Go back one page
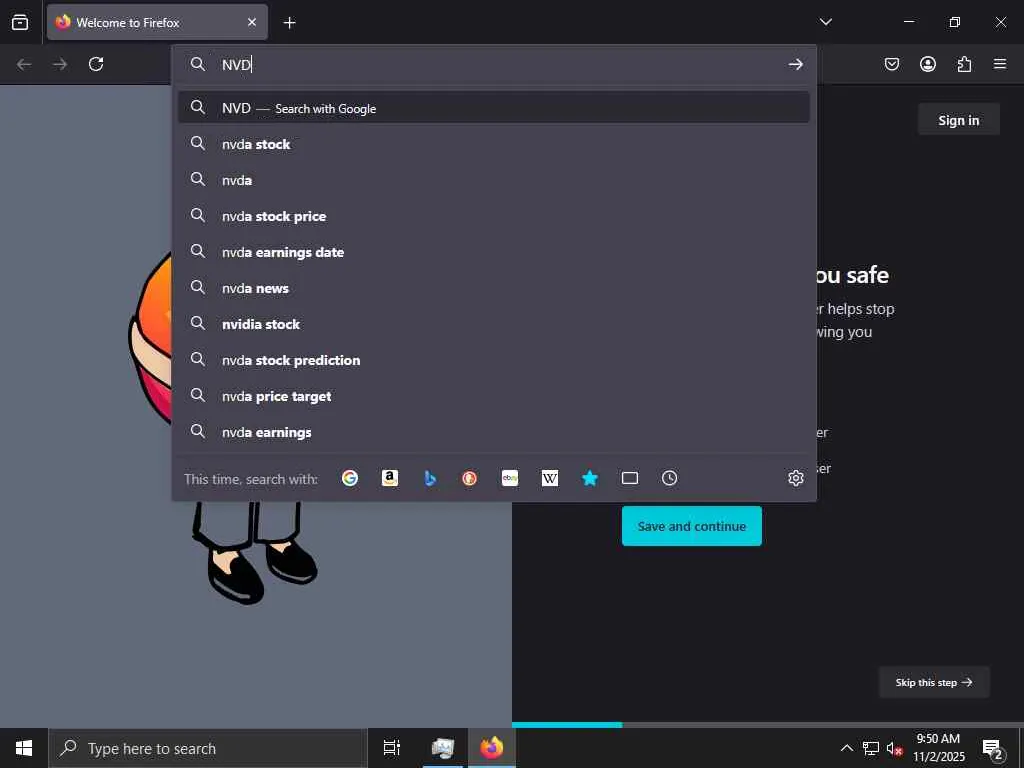Screen dimensions: 1024x768 coord(24,64)
